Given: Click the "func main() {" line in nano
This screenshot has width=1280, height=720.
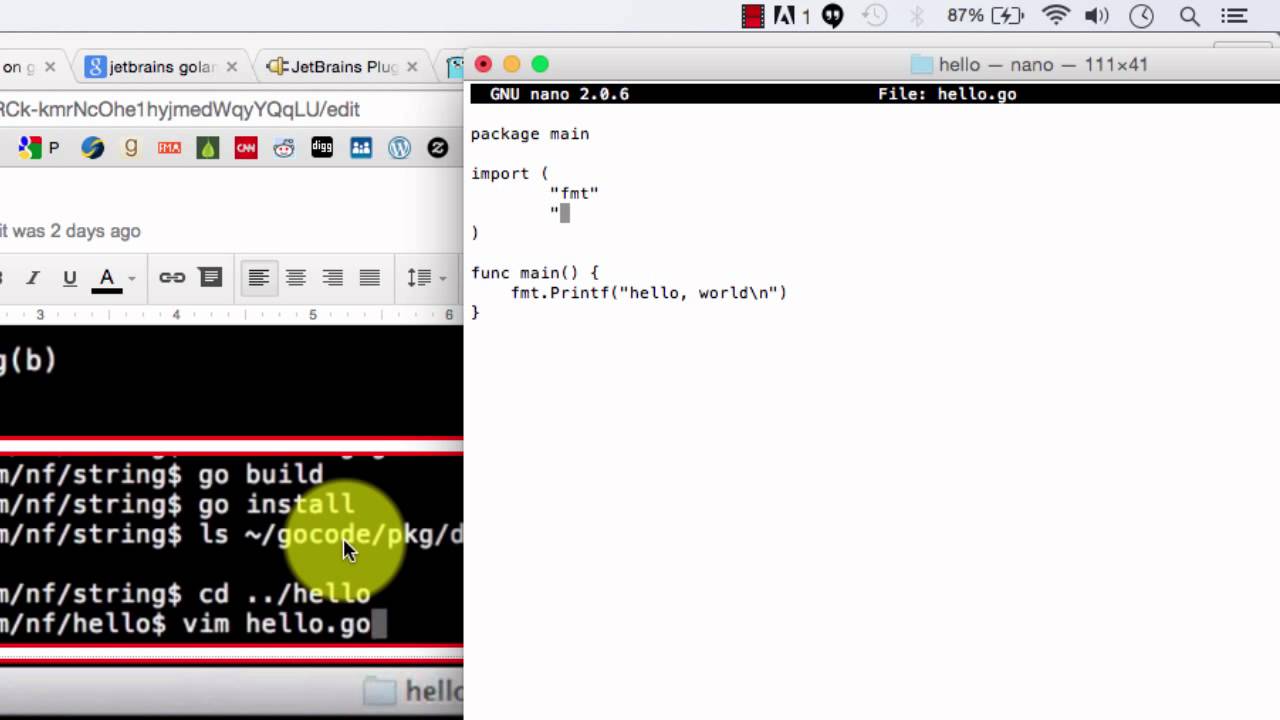Looking at the screenshot, I should (535, 273).
